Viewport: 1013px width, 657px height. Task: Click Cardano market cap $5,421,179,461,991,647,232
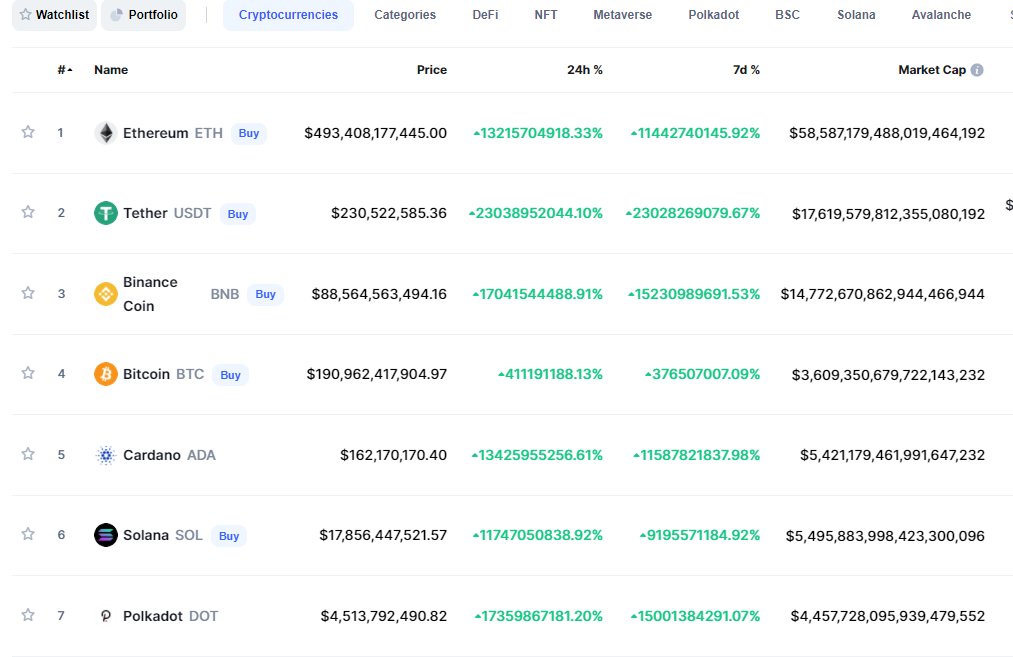(x=892, y=455)
